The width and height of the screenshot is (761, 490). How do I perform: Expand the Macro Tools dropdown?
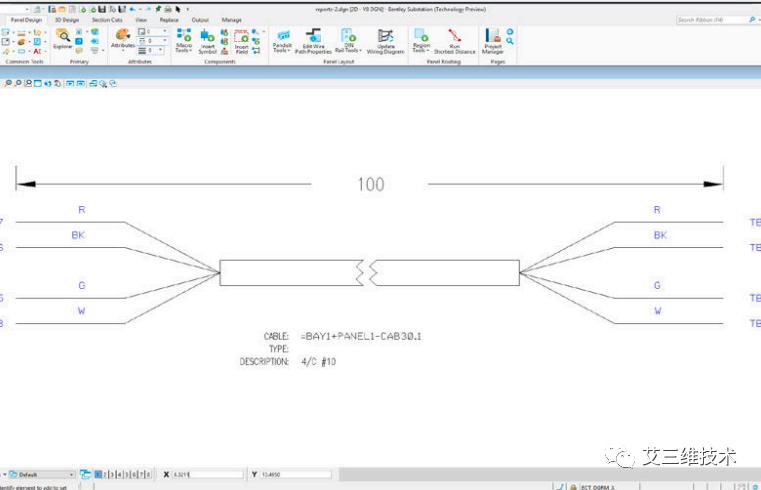pyautogui.click(x=183, y=41)
